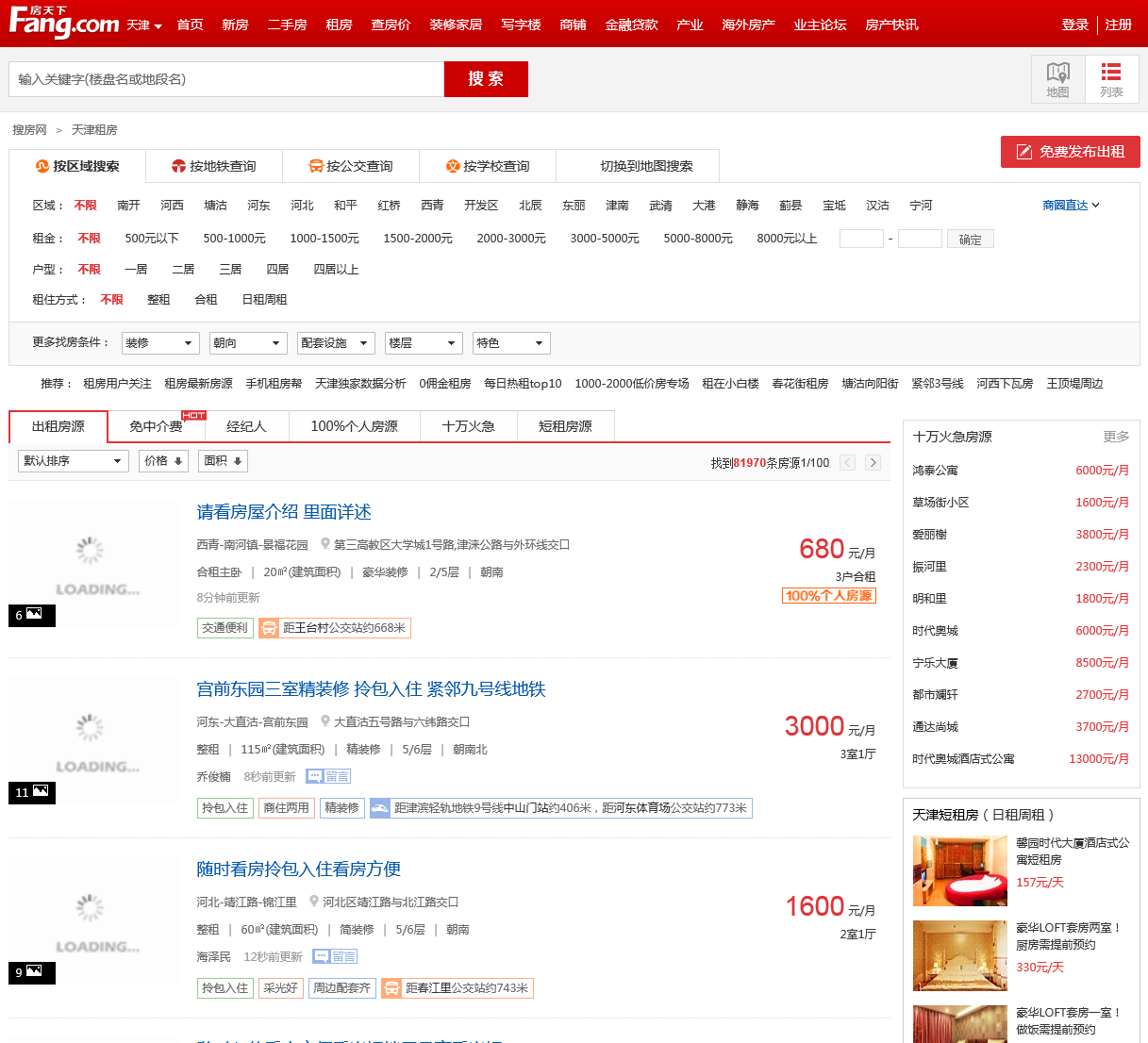
Task: Open listing 请看房屋介绍 里面详述
Action: 284,512
